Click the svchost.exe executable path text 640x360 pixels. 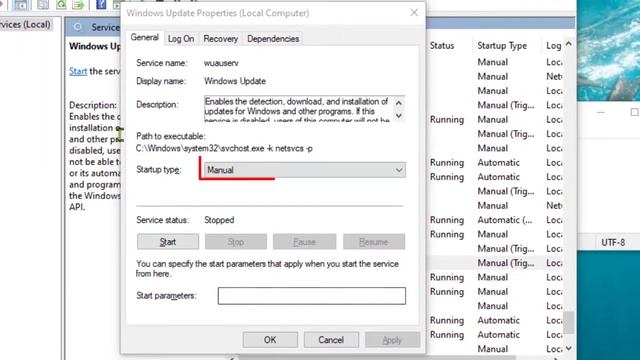(224, 149)
